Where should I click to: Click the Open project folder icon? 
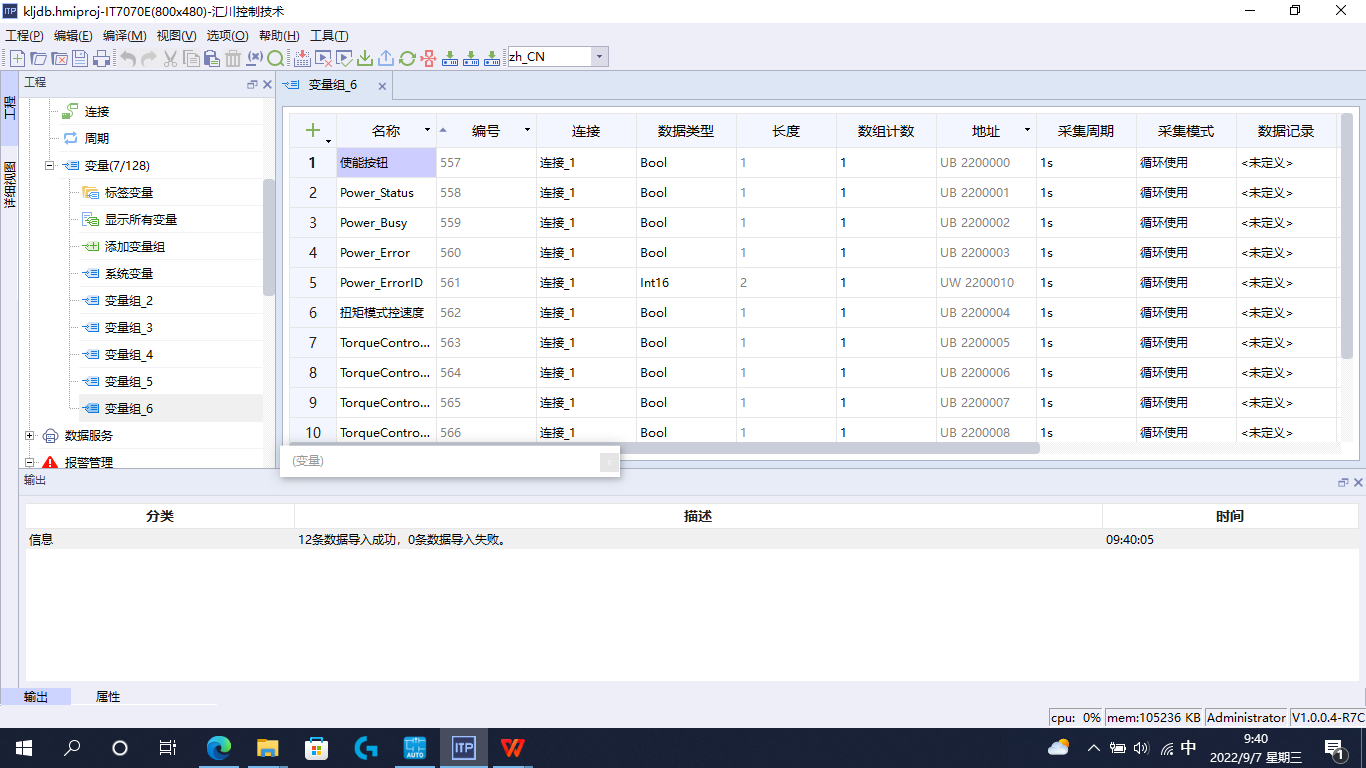pyautogui.click(x=38, y=58)
